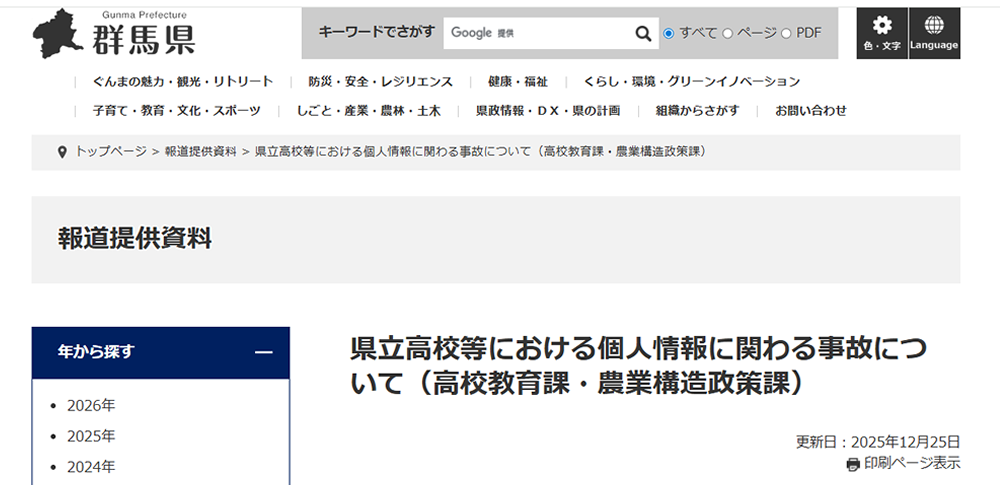The height and width of the screenshot is (485, 1000).
Task: Collapse the 年から探す panel
Action: click(264, 352)
